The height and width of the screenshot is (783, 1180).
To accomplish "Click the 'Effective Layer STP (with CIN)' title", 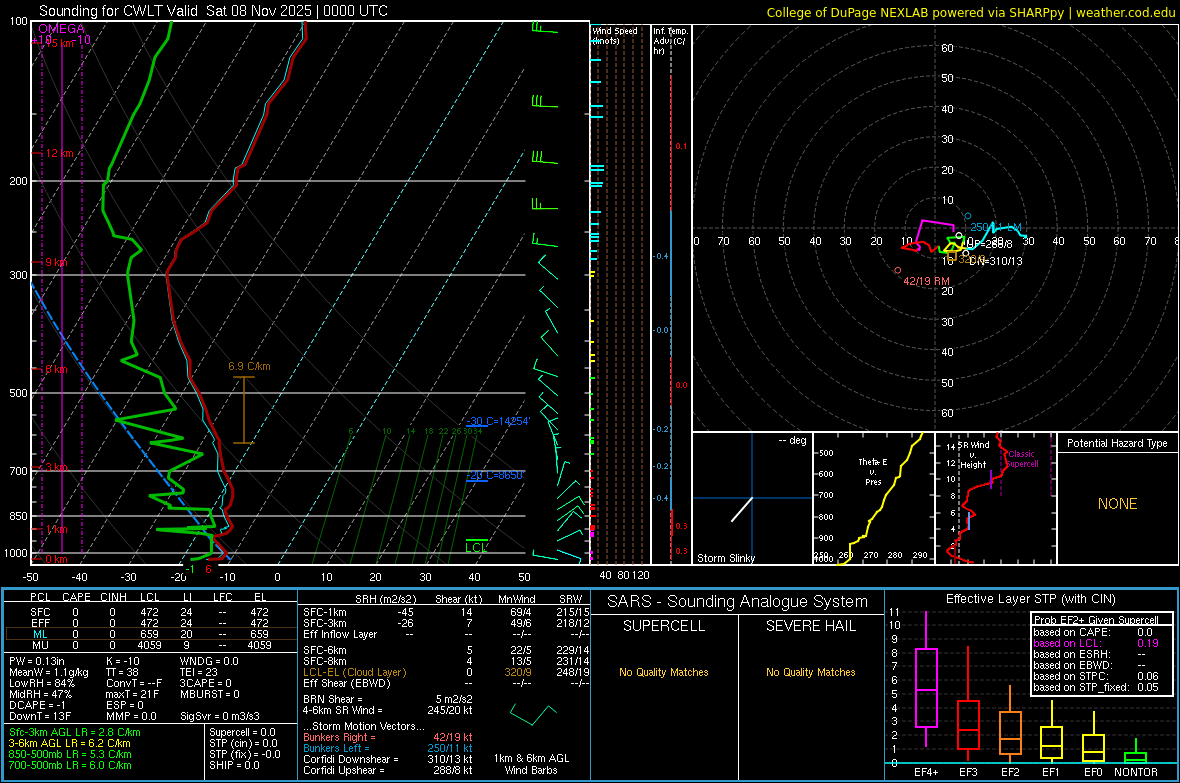I will pyautogui.click(x=1030, y=599).
